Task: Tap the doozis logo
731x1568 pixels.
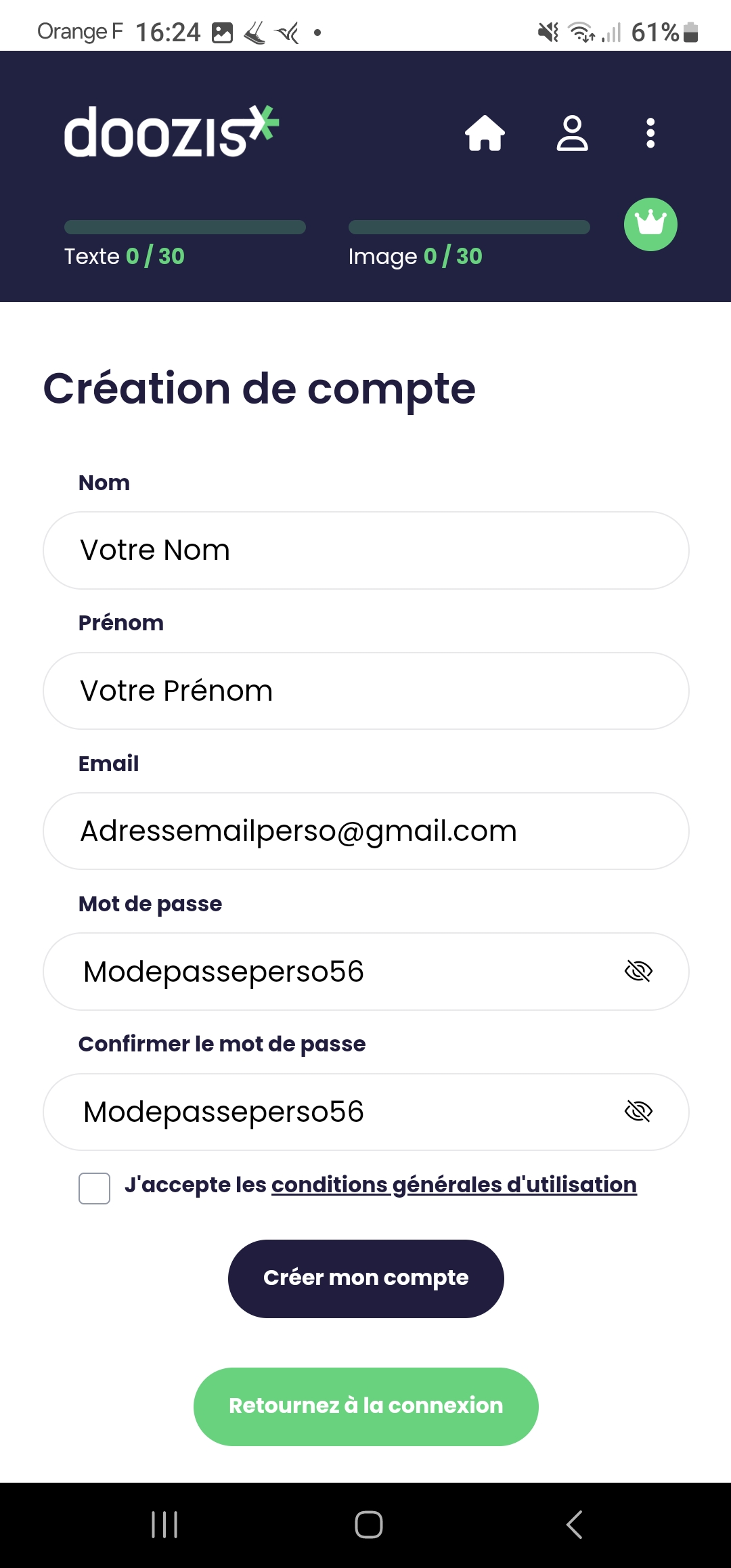Action: [171, 131]
